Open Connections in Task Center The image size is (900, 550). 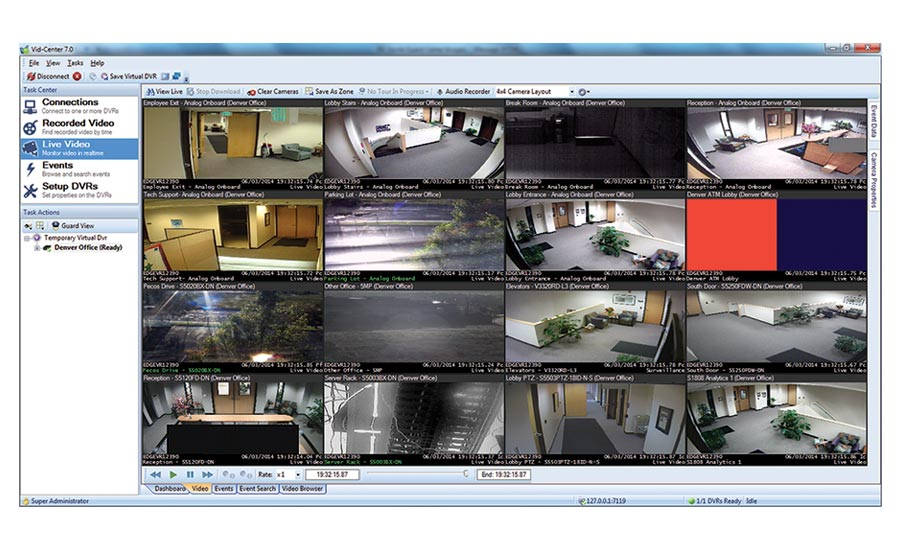coord(69,107)
